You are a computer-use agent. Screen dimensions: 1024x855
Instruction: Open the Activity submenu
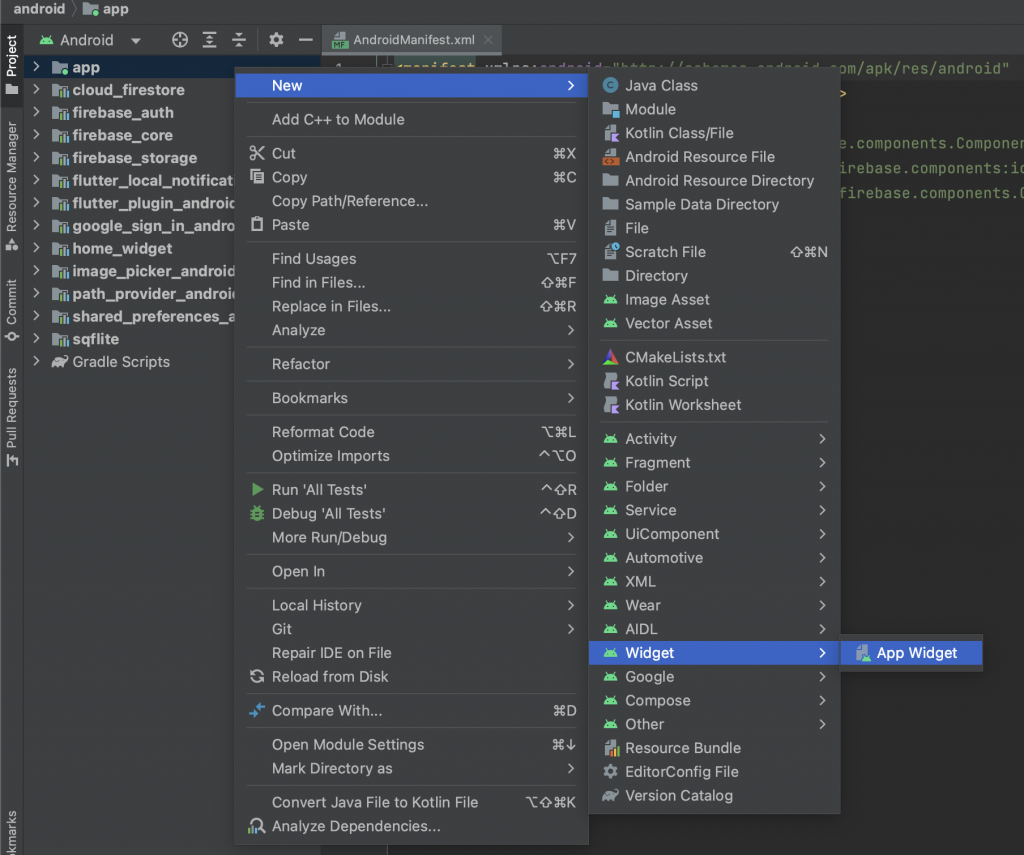[x=714, y=439]
